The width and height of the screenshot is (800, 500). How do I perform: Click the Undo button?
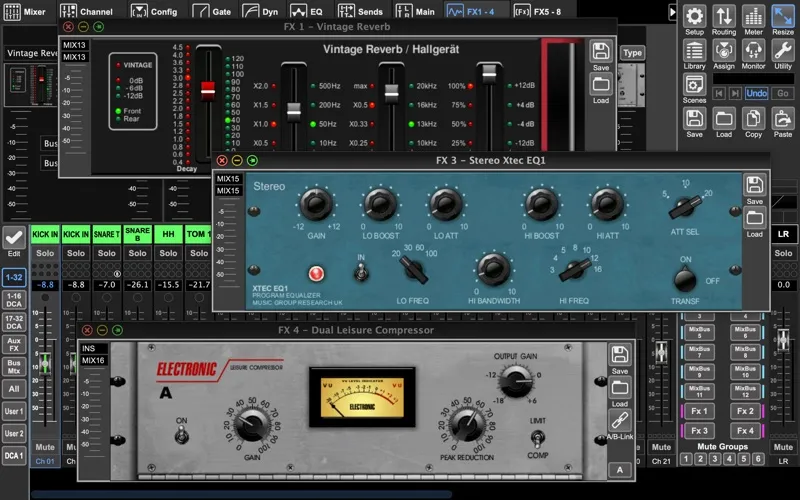click(756, 93)
